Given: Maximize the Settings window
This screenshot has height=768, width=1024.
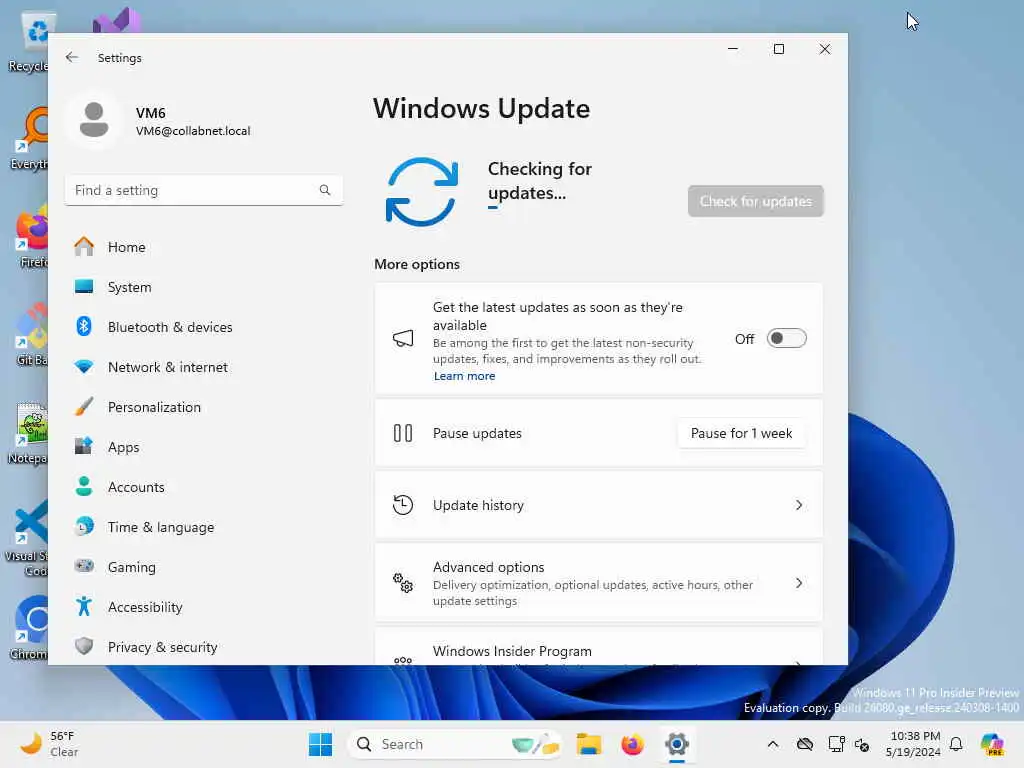Looking at the screenshot, I should tap(778, 49).
